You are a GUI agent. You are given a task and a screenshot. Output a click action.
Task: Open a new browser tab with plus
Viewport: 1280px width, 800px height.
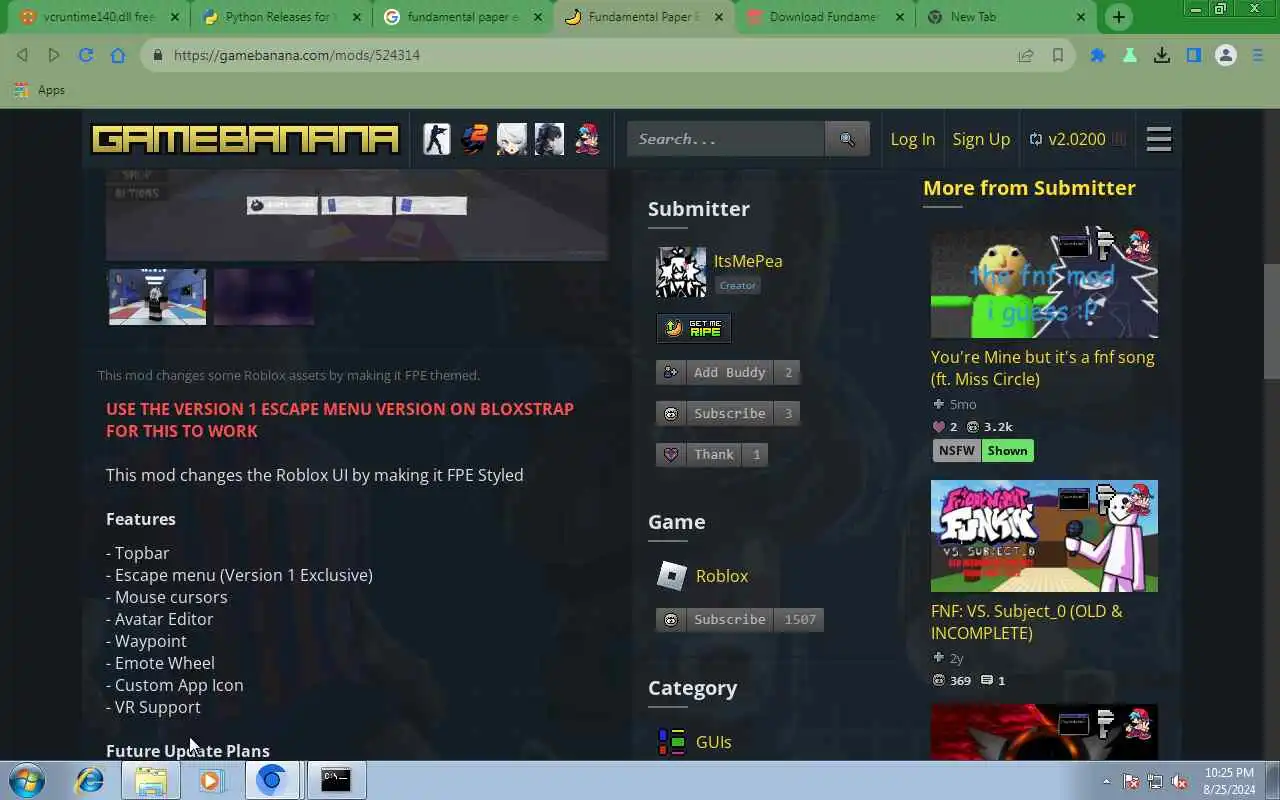[1118, 17]
